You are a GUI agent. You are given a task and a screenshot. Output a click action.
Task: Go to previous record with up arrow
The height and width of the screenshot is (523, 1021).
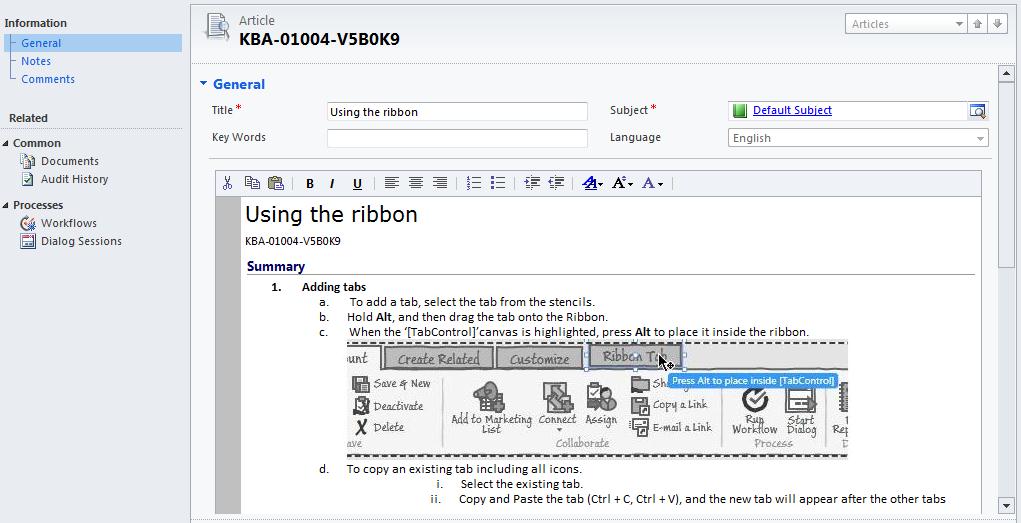pyautogui.click(x=977, y=24)
